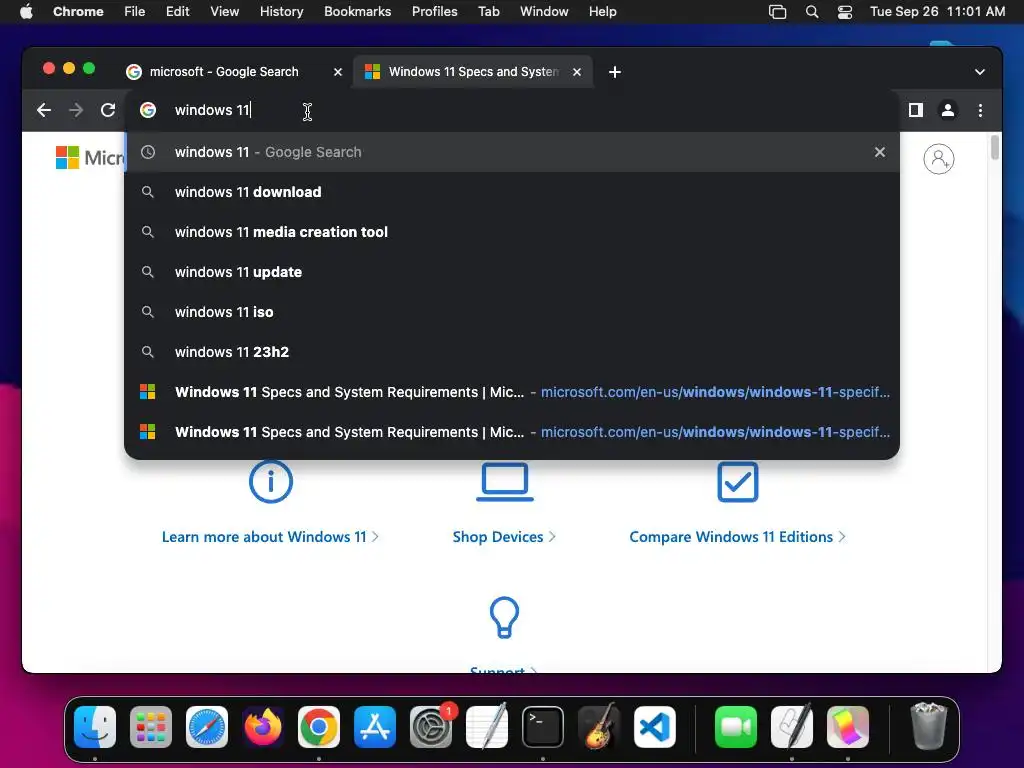
Task: Open Chrome's three-dot menu
Action: (x=980, y=110)
